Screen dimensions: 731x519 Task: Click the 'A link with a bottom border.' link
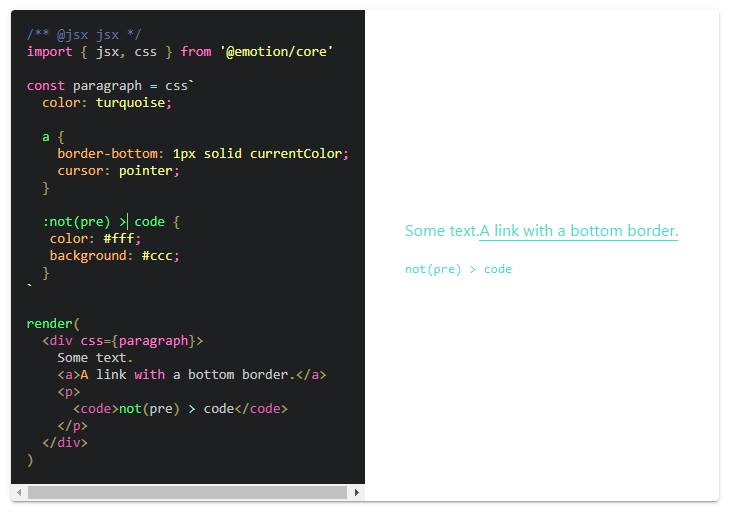click(579, 231)
